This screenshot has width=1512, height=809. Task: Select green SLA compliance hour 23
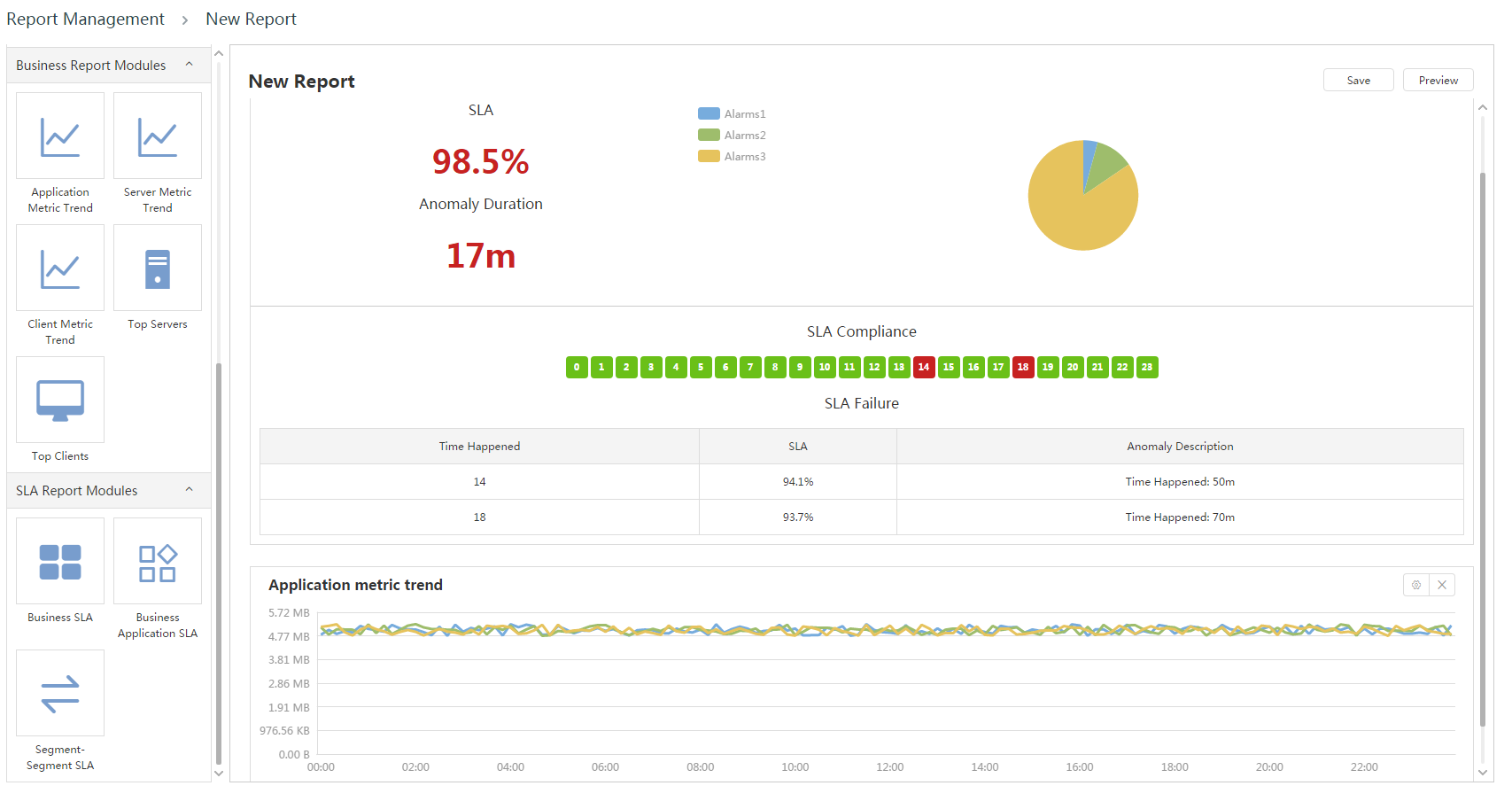tap(1147, 367)
